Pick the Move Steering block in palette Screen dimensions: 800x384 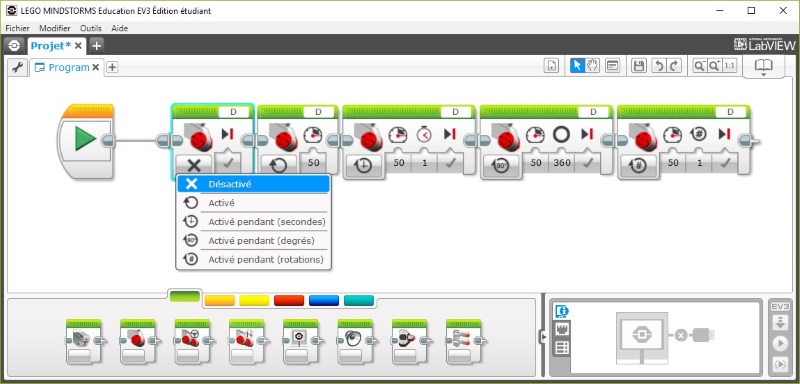[x=192, y=342]
